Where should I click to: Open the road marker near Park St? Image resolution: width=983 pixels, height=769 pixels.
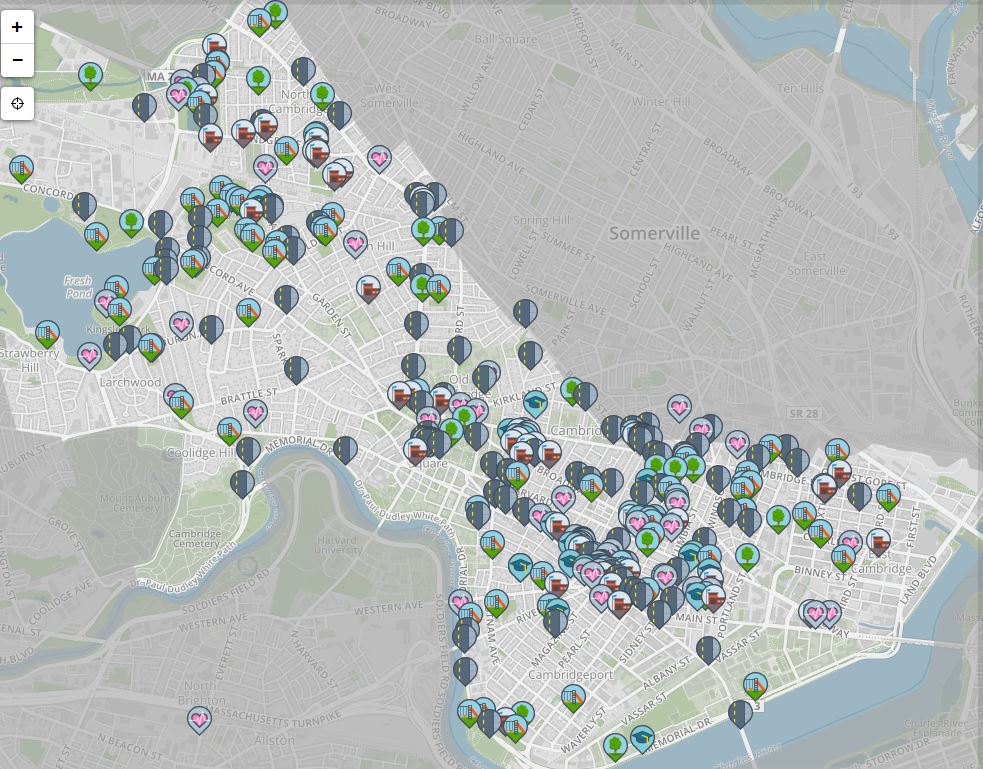click(x=530, y=354)
